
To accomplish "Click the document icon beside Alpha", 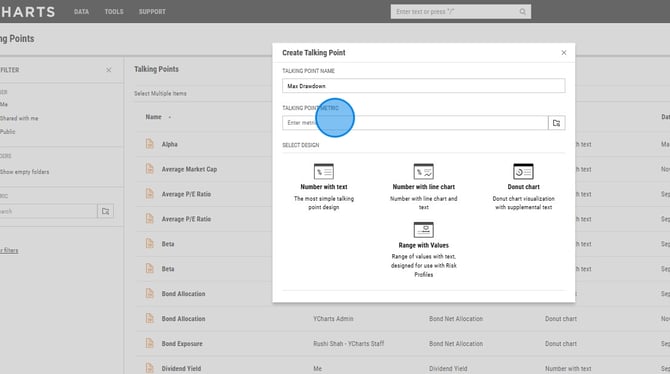I will click(150, 144).
